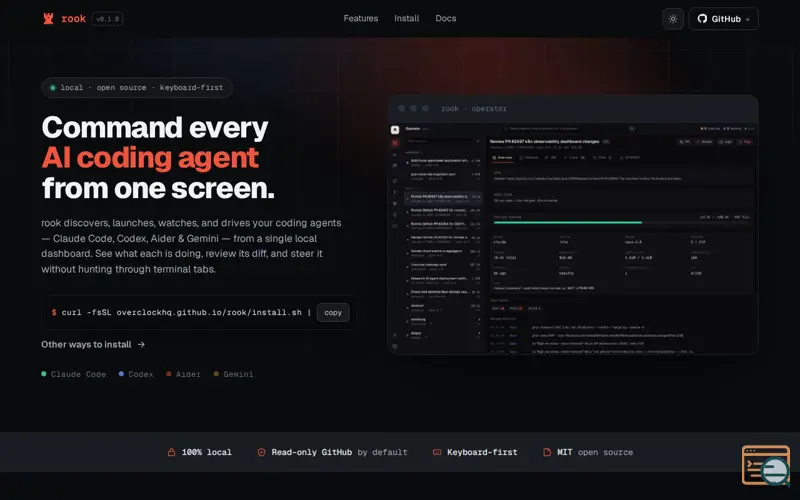Toggle the light/dark theme sun button
Viewport: 800px width, 500px height.
point(673,19)
